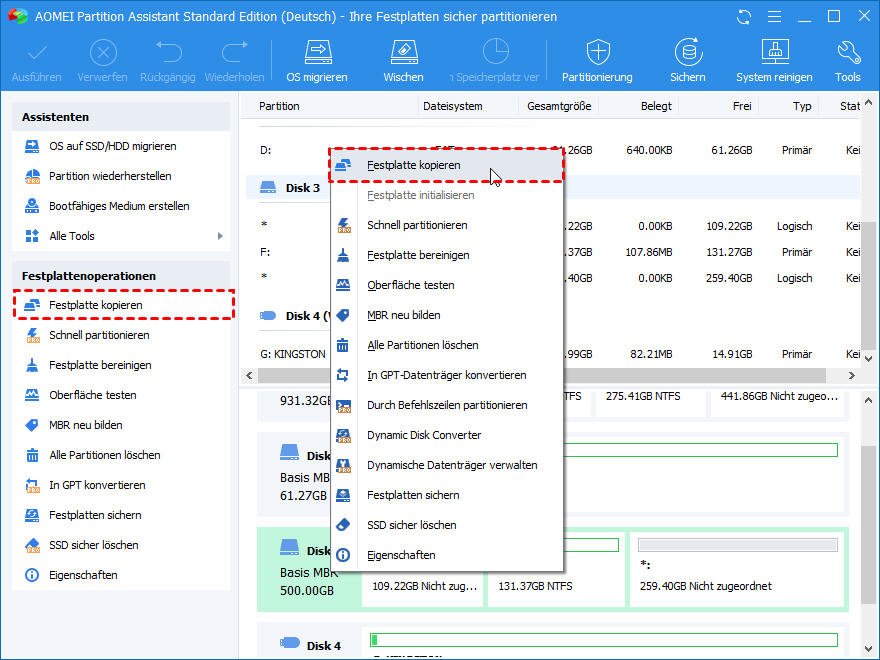Select Festplatte bereinigen context menu entry
880x660 pixels.
point(446,255)
